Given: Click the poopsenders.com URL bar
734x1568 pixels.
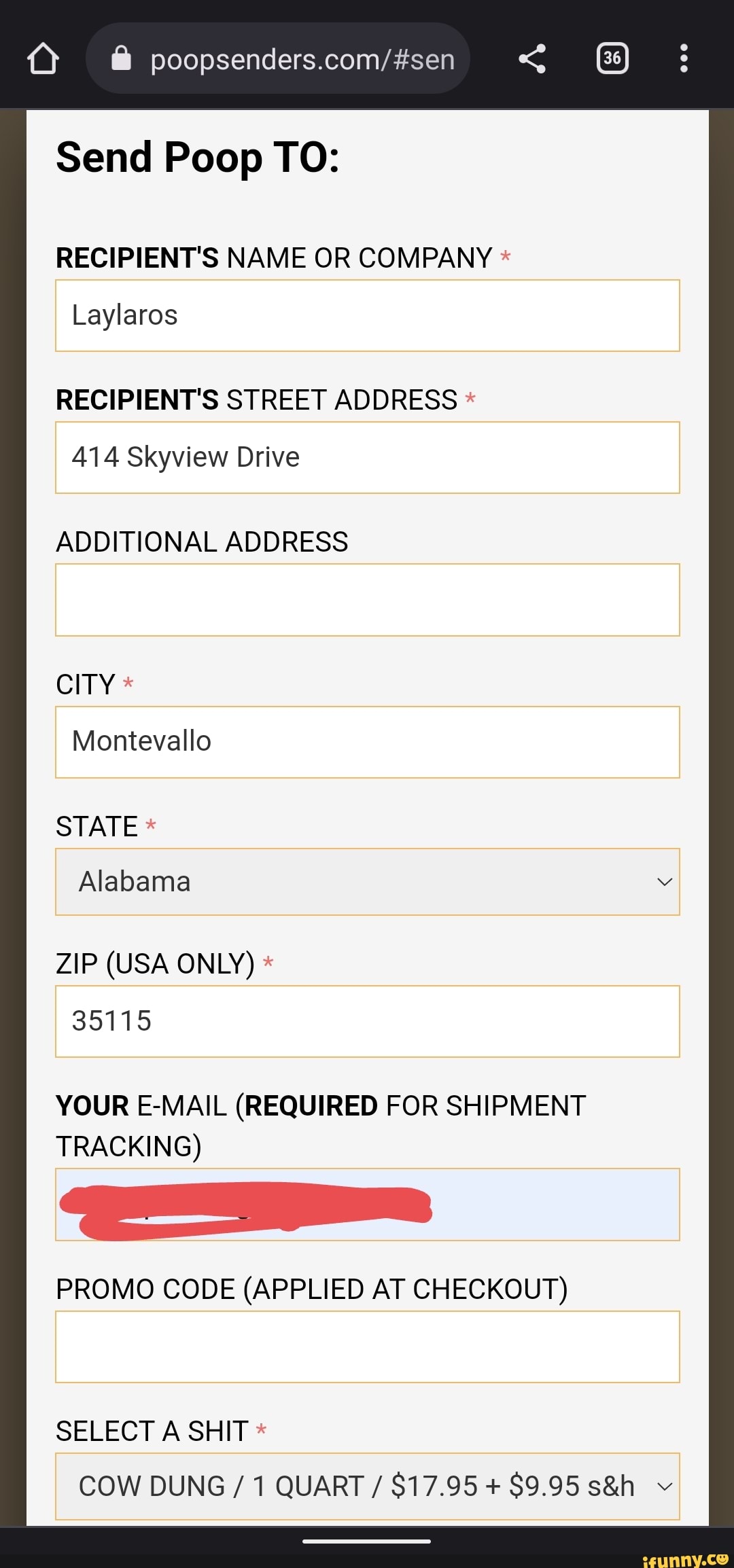Looking at the screenshot, I should point(302,59).
